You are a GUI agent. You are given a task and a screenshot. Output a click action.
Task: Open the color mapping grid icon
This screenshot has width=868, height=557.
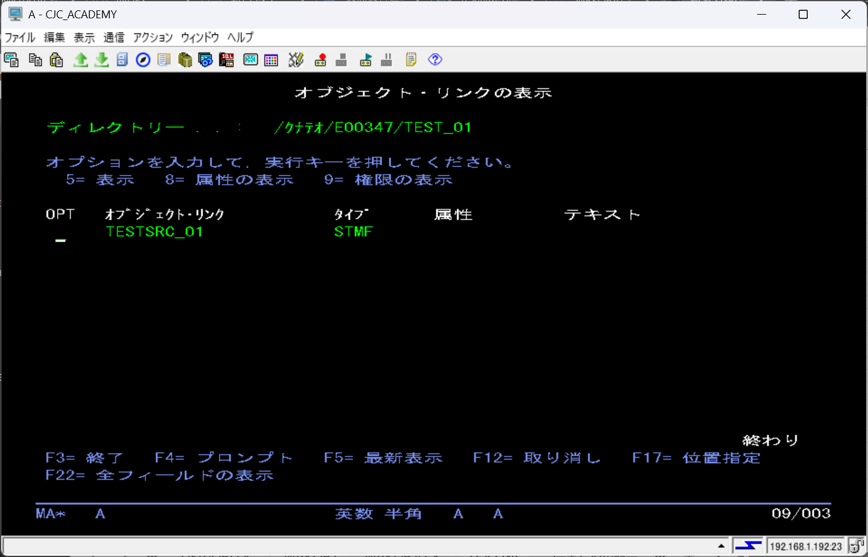coord(271,60)
